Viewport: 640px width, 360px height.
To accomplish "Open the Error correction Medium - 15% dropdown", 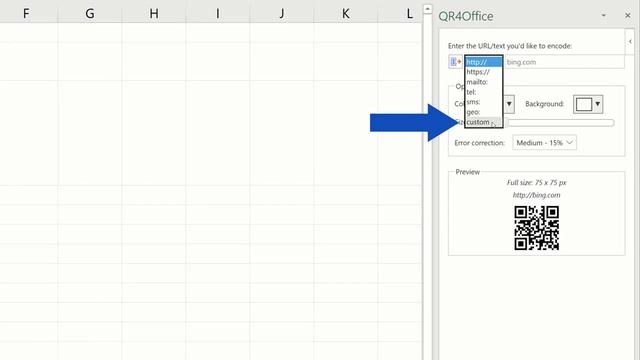I will click(544, 143).
